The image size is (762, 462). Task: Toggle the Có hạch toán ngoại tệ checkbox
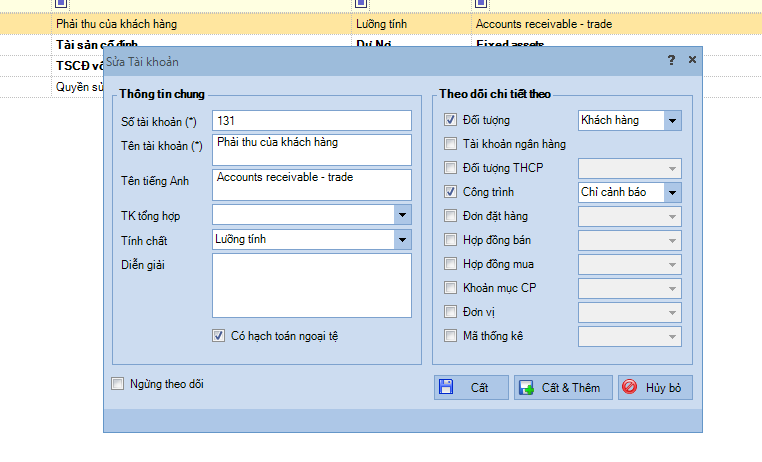coord(219,336)
